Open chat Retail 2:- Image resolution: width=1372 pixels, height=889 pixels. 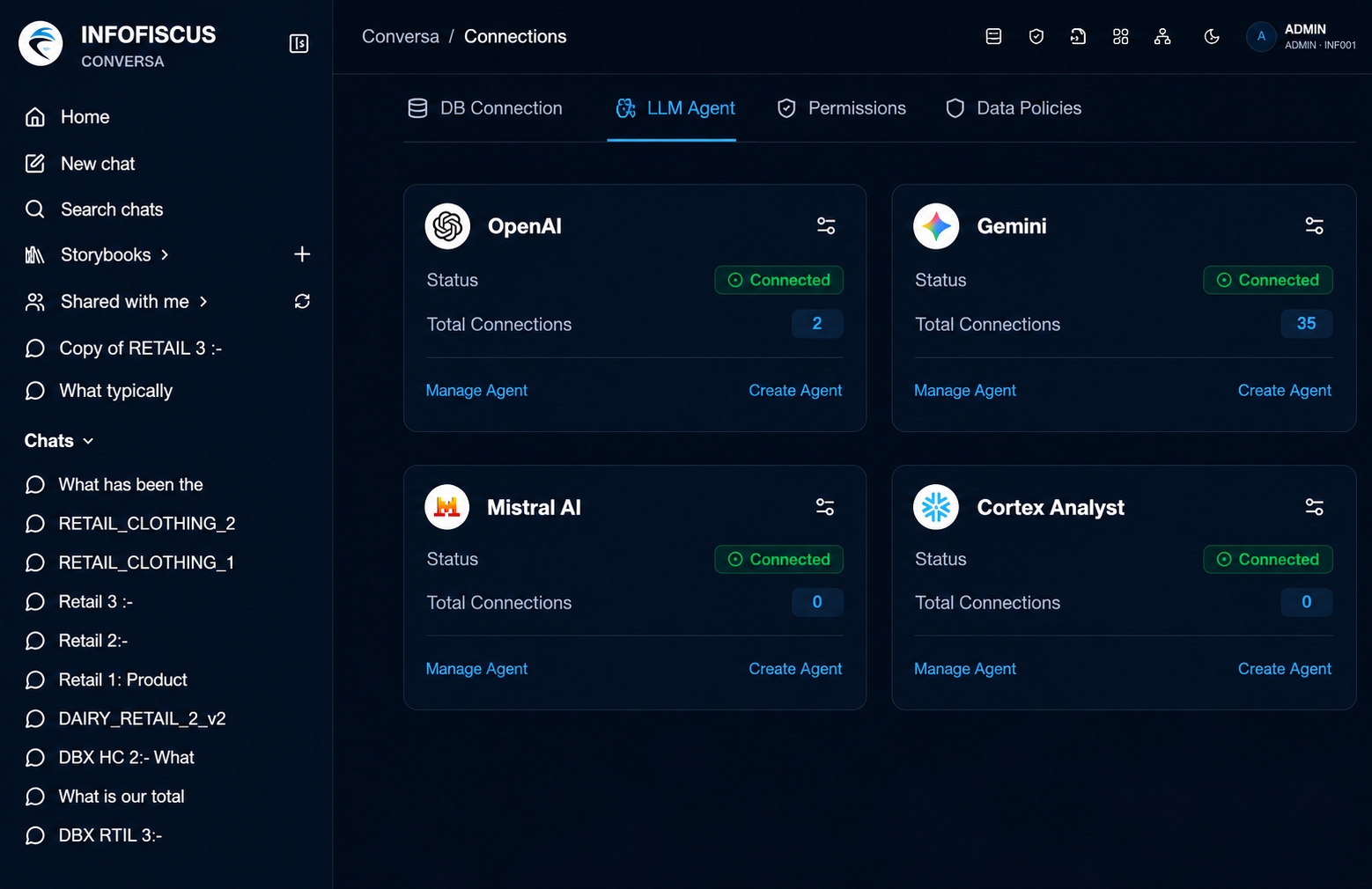point(77,641)
